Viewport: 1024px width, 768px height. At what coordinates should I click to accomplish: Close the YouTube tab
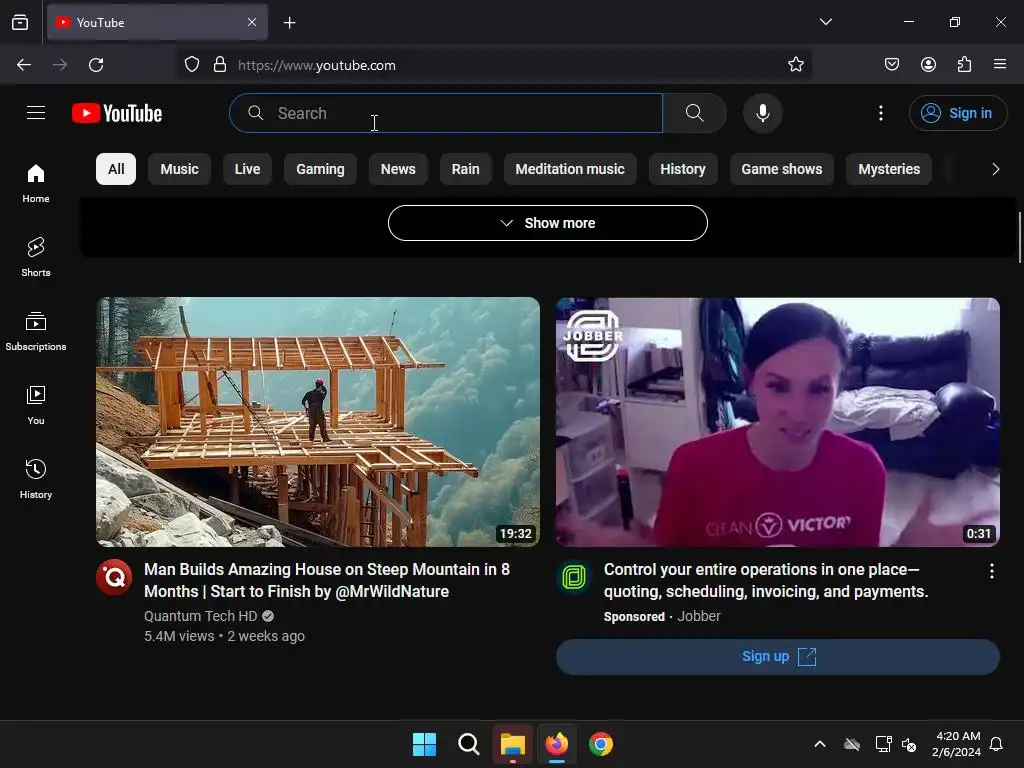252,22
